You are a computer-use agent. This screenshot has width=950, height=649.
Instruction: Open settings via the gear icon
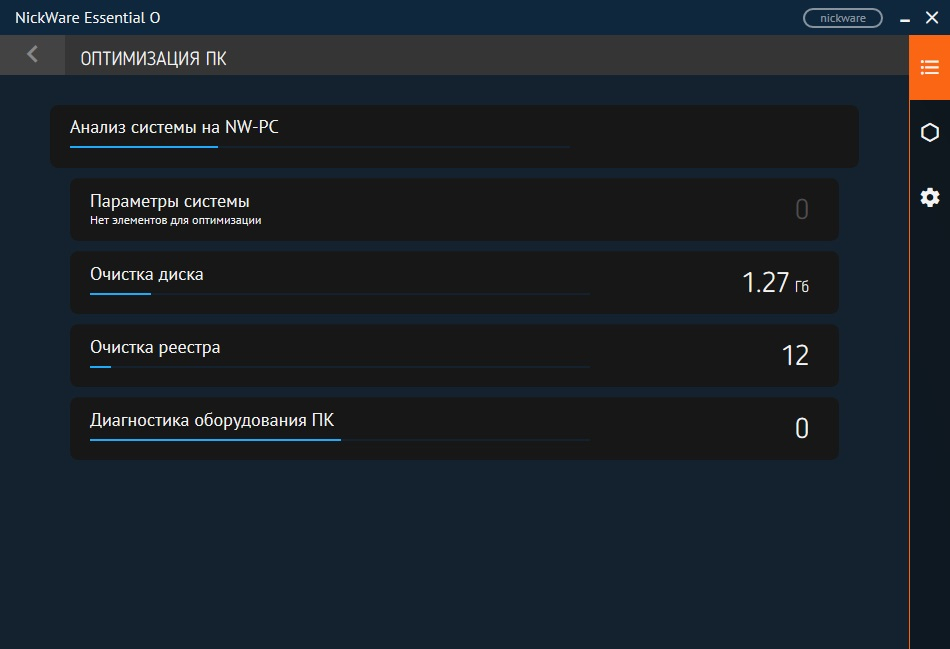(x=929, y=198)
